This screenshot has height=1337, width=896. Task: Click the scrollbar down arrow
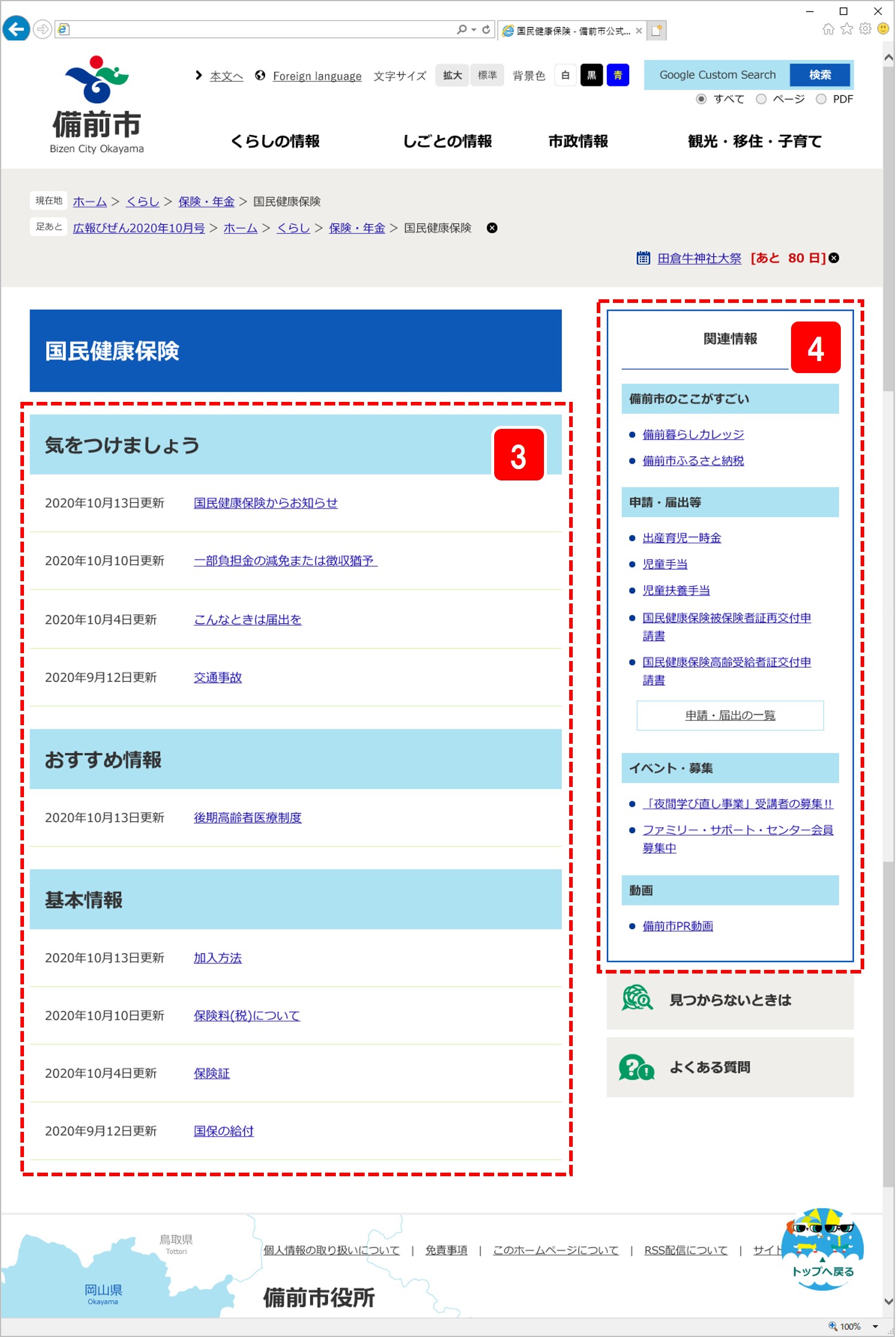click(x=889, y=1301)
